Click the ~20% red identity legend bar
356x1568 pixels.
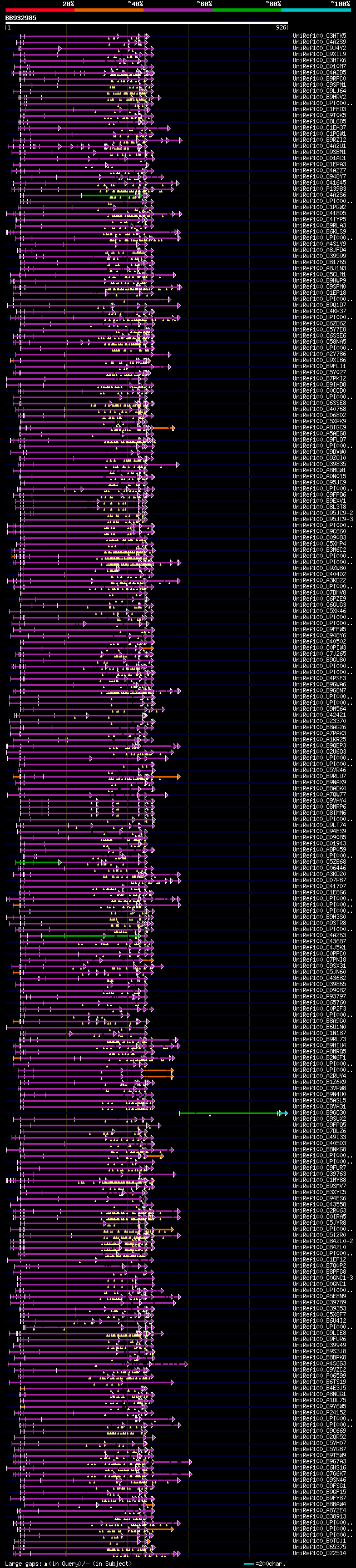pyautogui.click(x=39, y=10)
